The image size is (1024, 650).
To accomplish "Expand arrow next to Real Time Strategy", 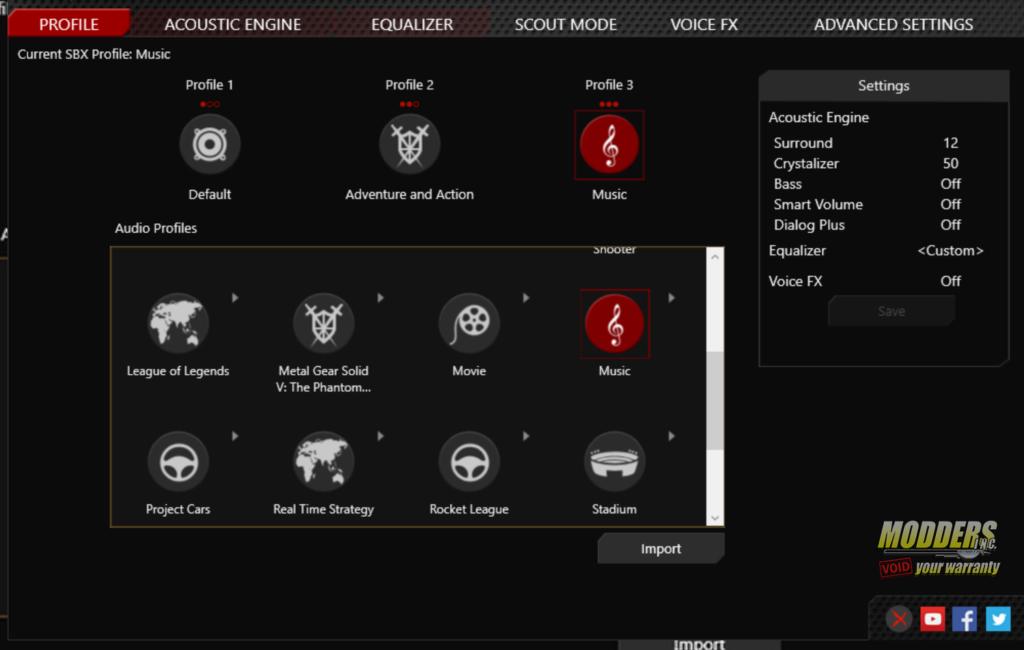I will pyautogui.click(x=381, y=436).
